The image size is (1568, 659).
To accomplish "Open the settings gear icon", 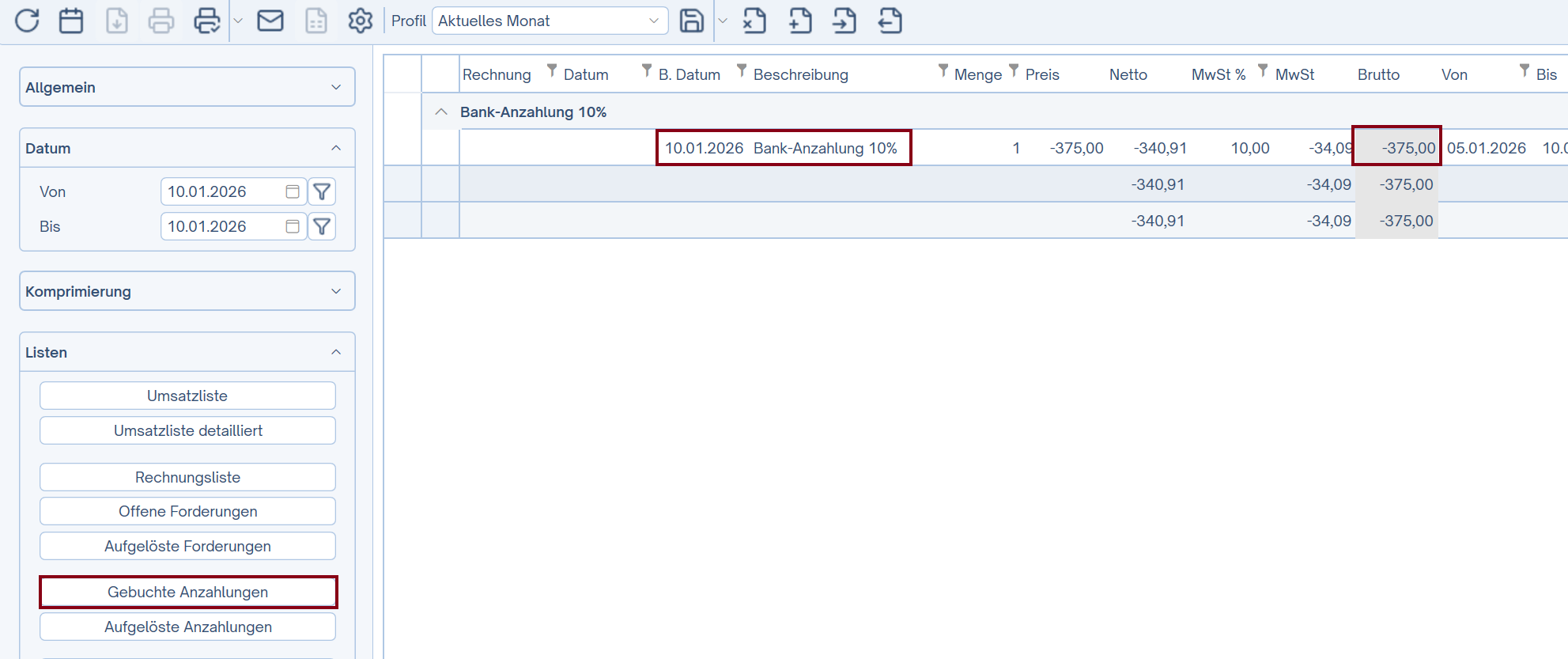I will [361, 21].
